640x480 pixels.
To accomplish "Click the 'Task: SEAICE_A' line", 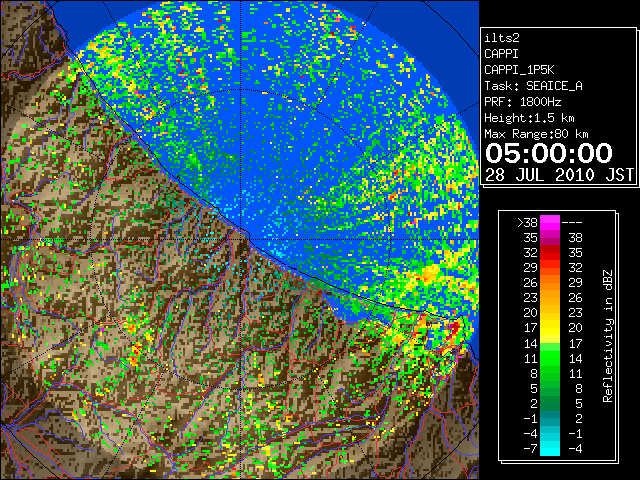I will pos(533,86).
